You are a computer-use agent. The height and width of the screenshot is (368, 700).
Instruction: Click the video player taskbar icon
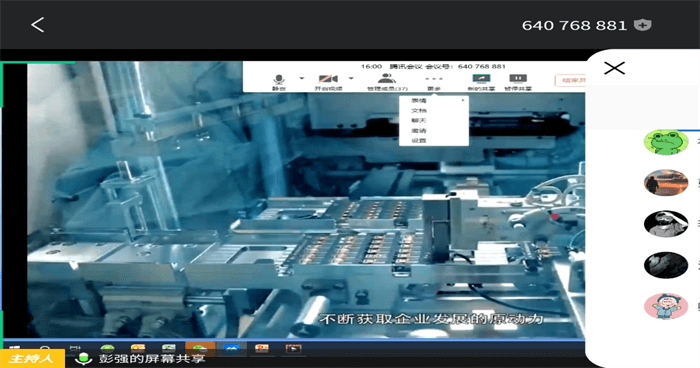293,349
